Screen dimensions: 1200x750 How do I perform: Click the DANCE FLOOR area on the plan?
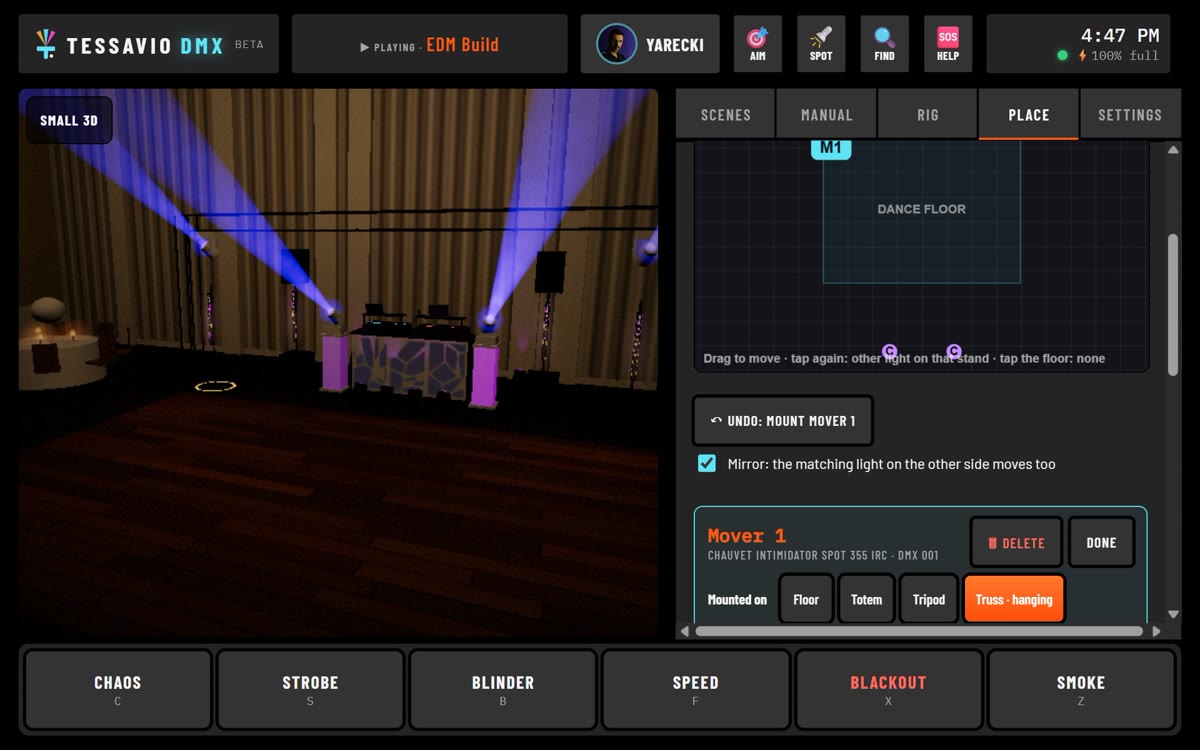click(x=921, y=209)
